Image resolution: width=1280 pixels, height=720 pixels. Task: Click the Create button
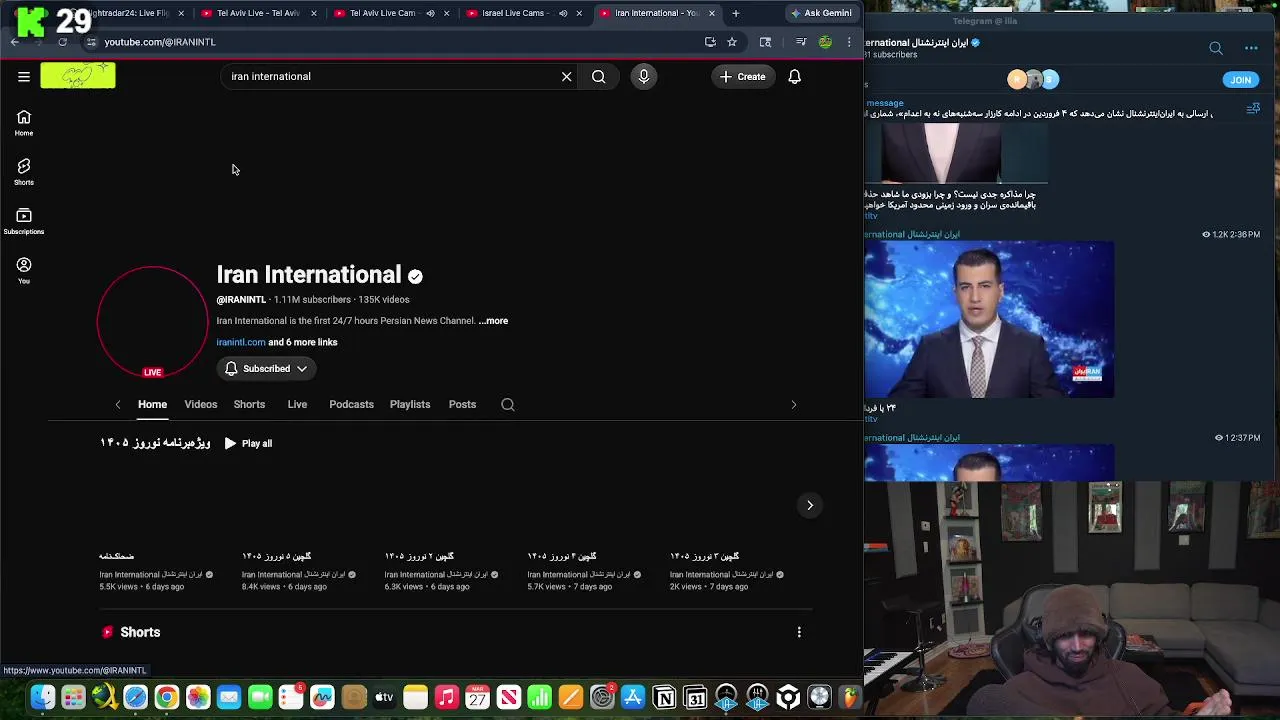point(742,76)
